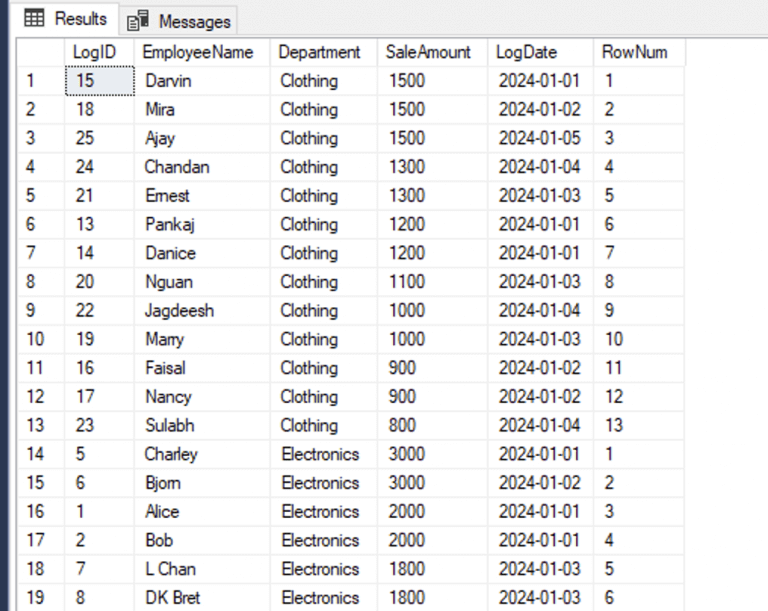This screenshot has height=611, width=768.
Task: Click the LogDate cell 2024-01-05
Action: tap(538, 138)
